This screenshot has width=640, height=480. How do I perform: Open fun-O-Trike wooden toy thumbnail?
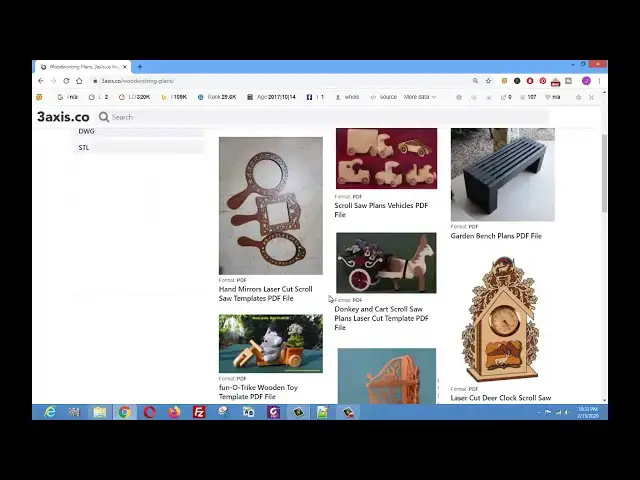point(271,343)
